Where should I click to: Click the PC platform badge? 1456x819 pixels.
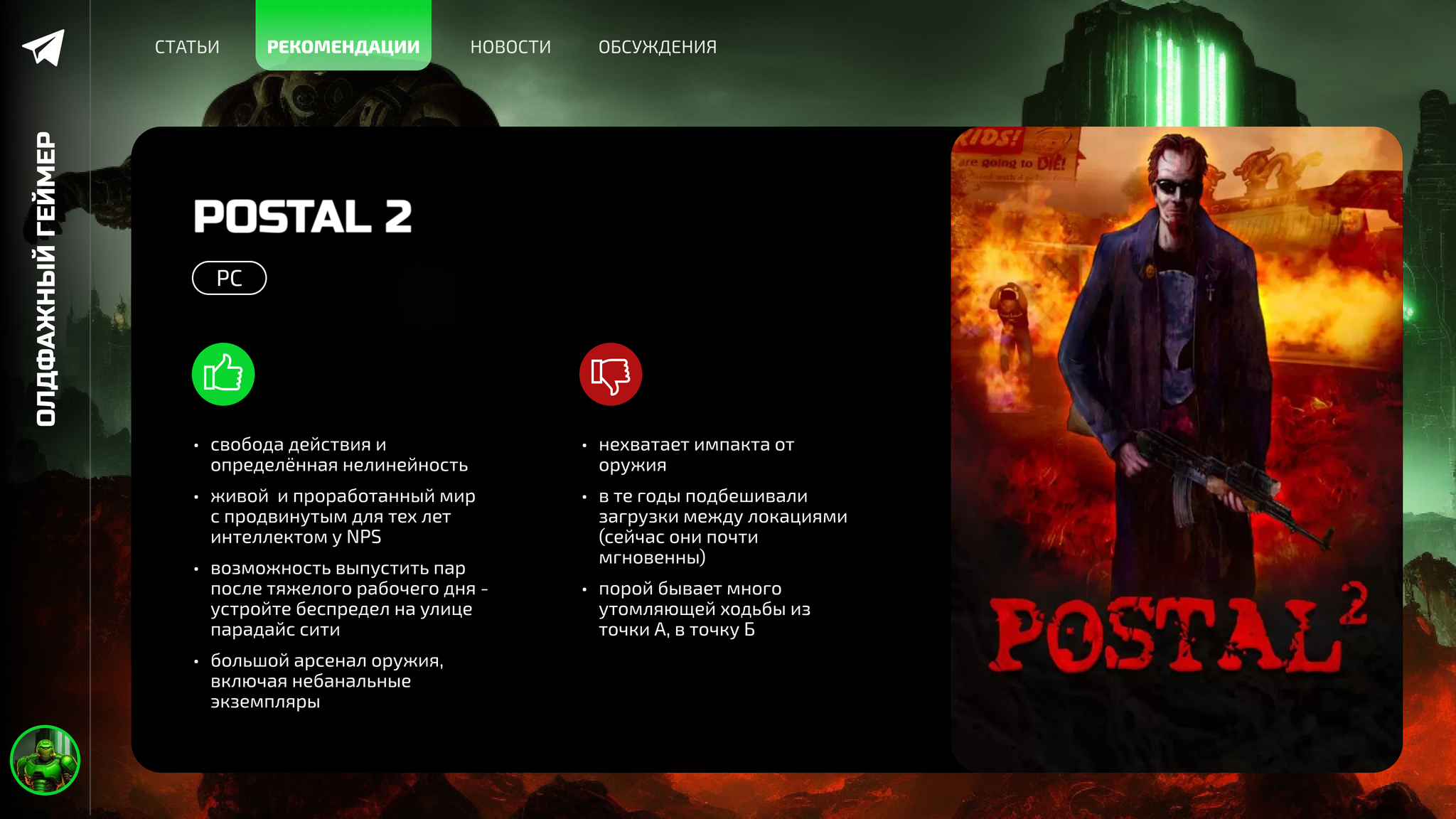pyautogui.click(x=229, y=278)
